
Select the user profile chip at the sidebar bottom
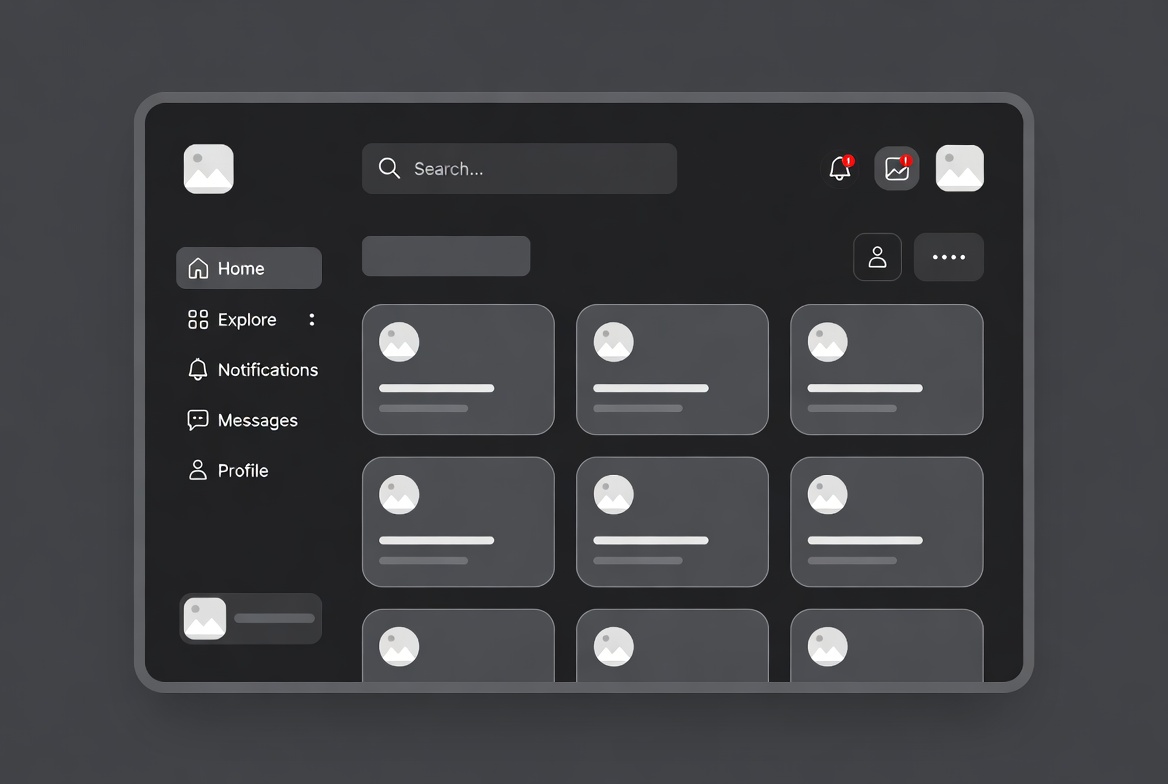250,618
